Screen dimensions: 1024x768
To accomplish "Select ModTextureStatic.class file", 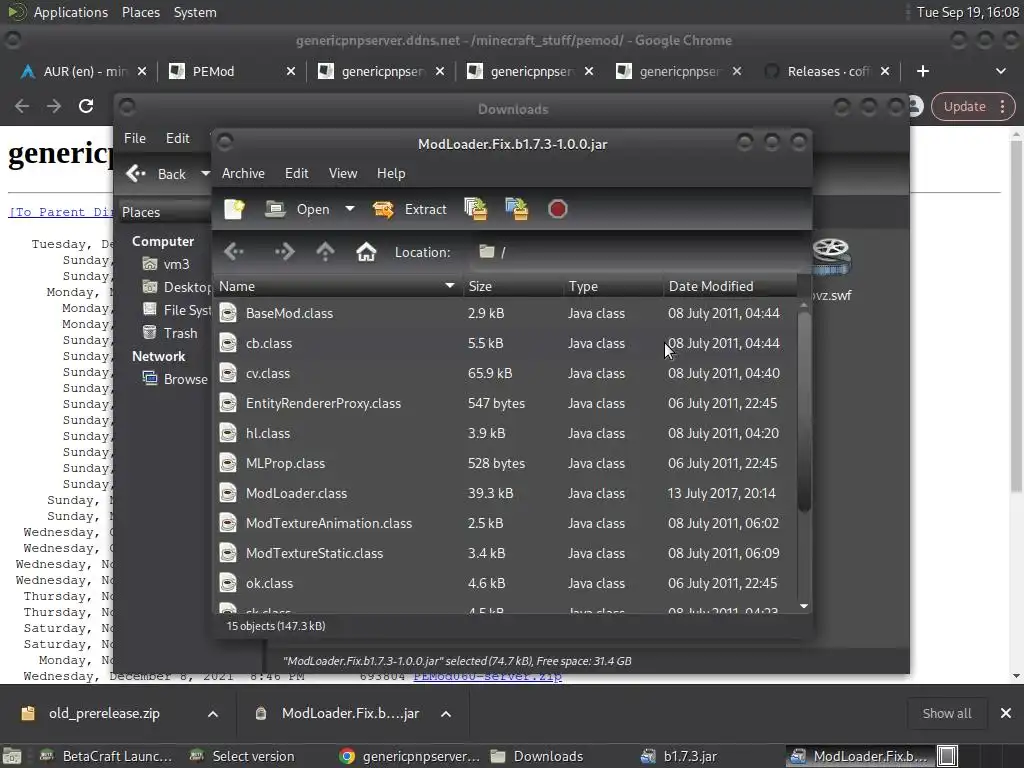I will pyautogui.click(x=505, y=554).
